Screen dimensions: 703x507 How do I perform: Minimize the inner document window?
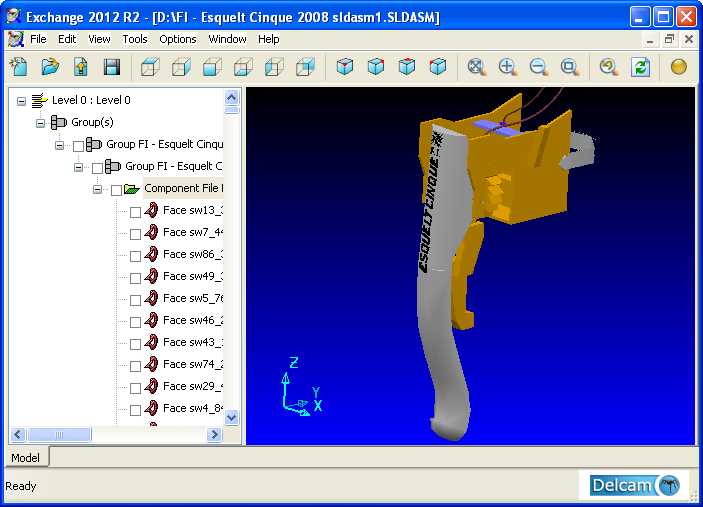click(650, 40)
